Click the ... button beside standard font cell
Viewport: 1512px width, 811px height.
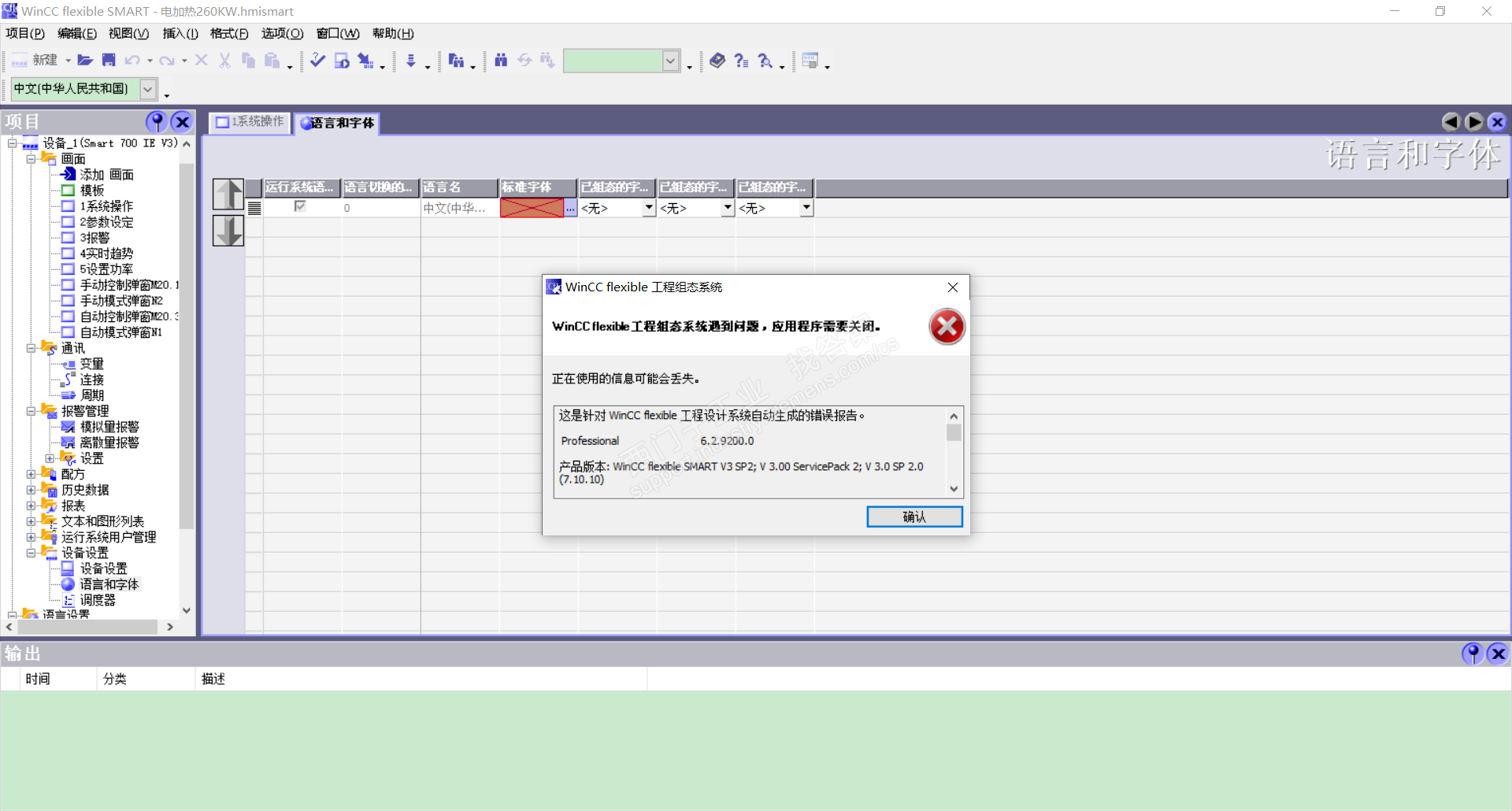[x=571, y=208]
